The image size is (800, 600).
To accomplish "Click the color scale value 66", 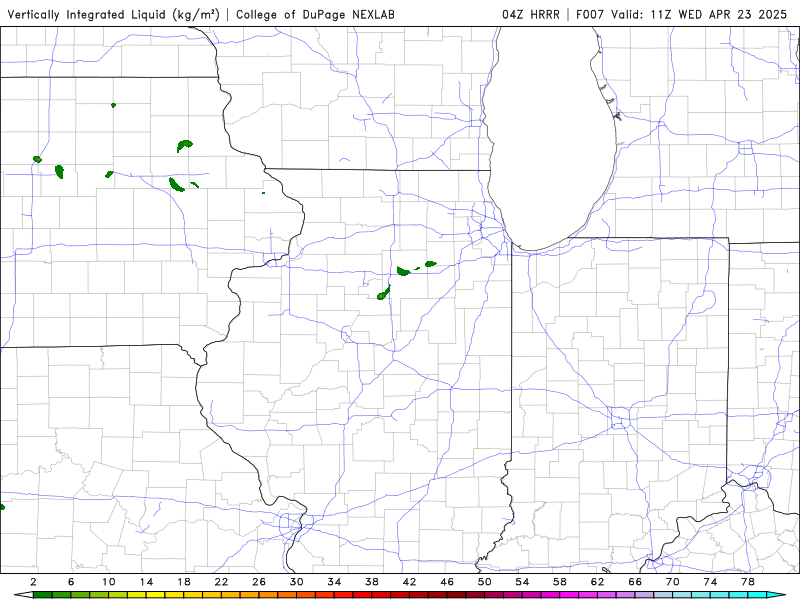I will [x=635, y=582].
